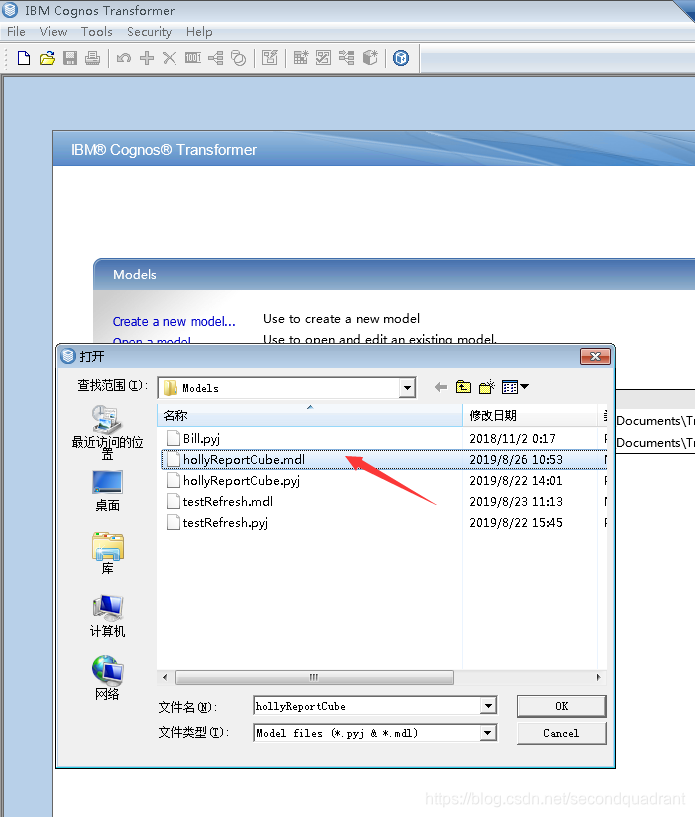Click the date cell 2018/11/2 0:17
The image size is (695, 817).
(512, 439)
